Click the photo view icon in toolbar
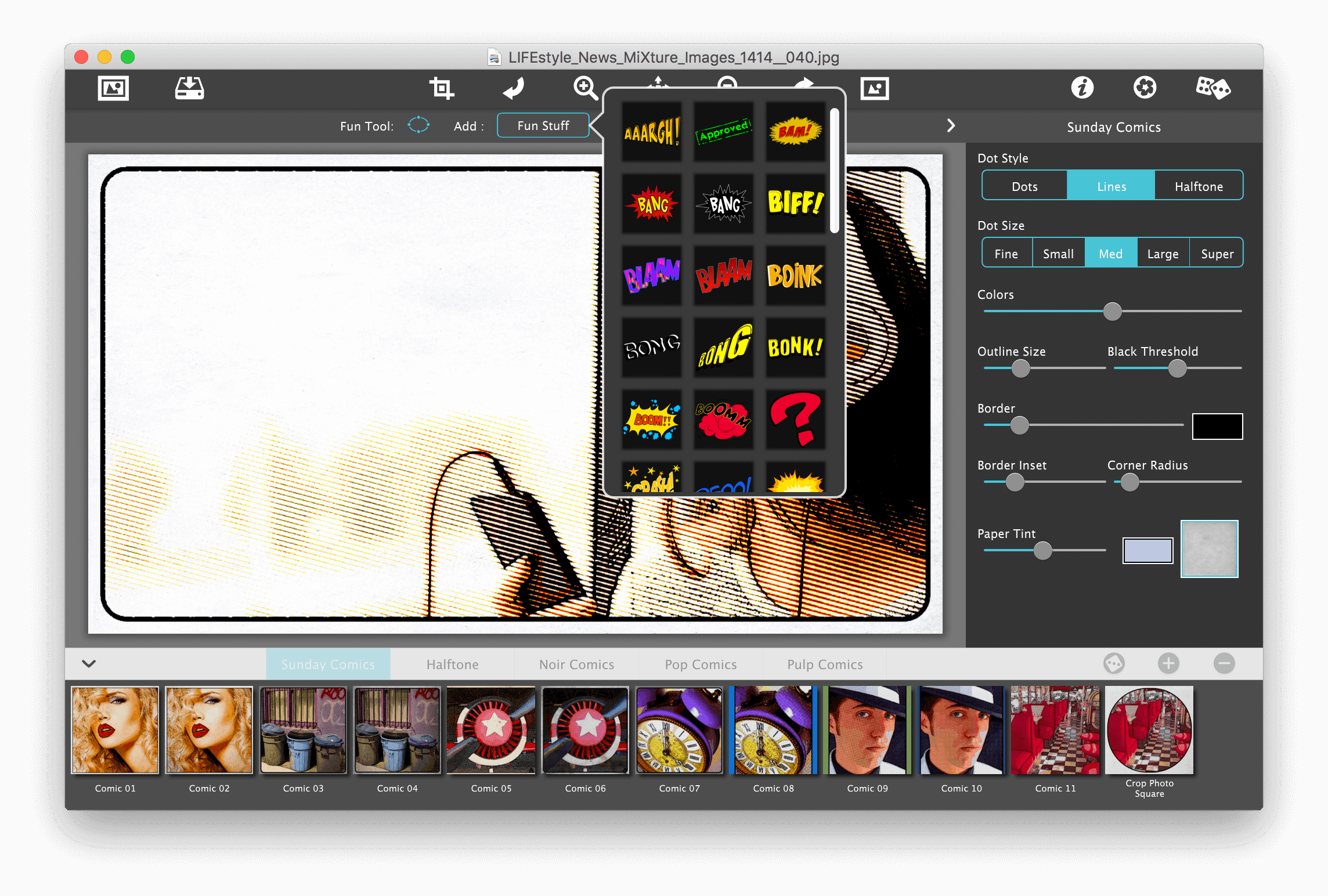This screenshot has height=896, width=1328. pos(874,88)
